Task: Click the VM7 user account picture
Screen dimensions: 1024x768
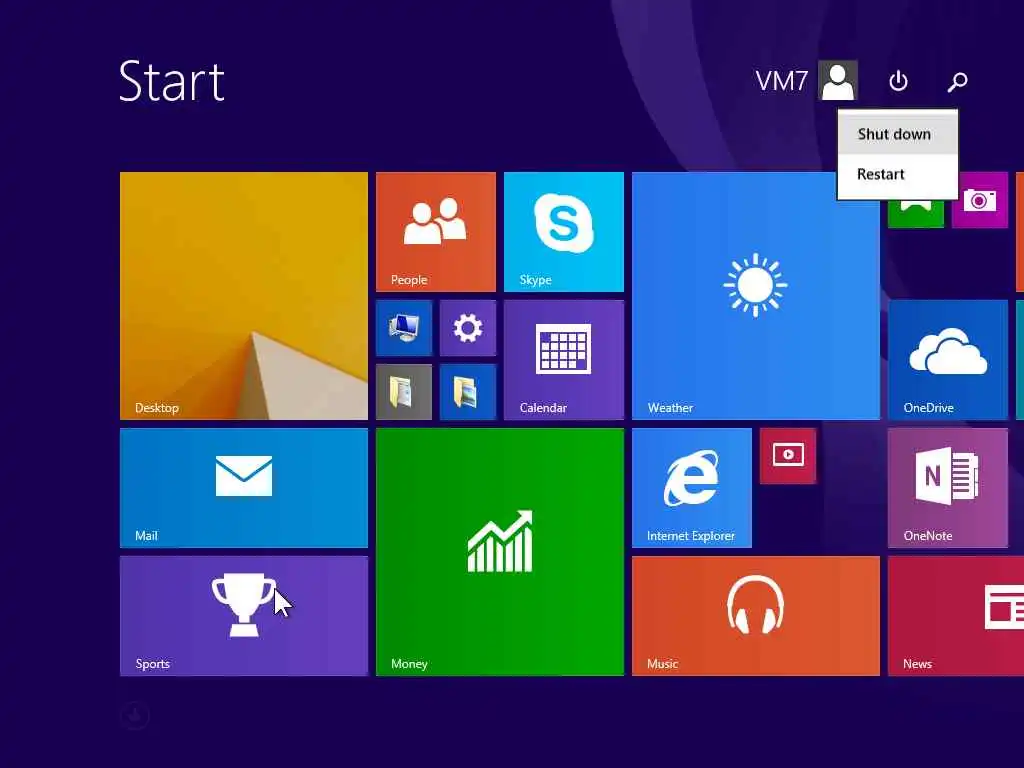Action: [x=838, y=80]
